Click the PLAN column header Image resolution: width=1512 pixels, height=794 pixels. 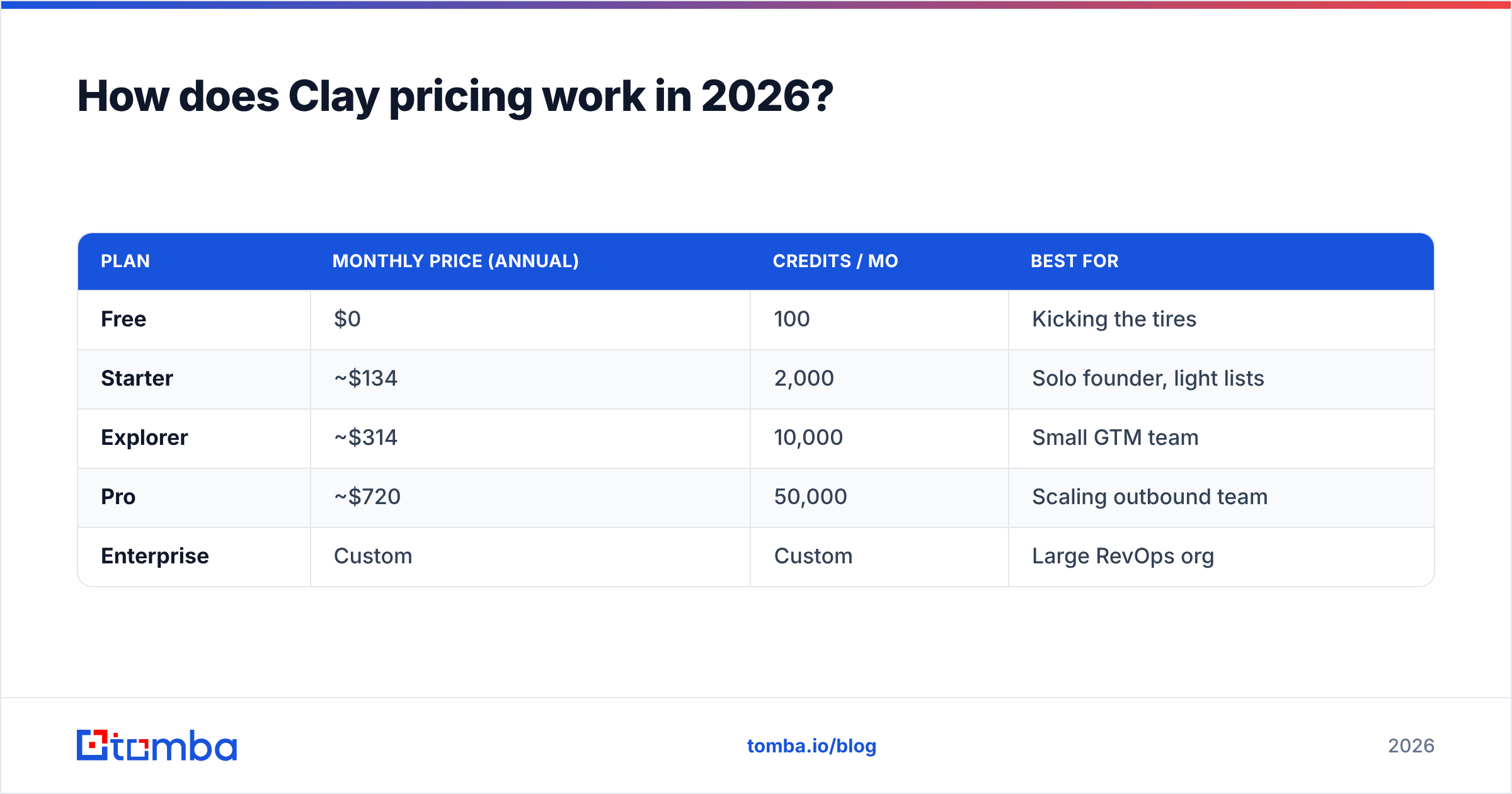click(194, 261)
